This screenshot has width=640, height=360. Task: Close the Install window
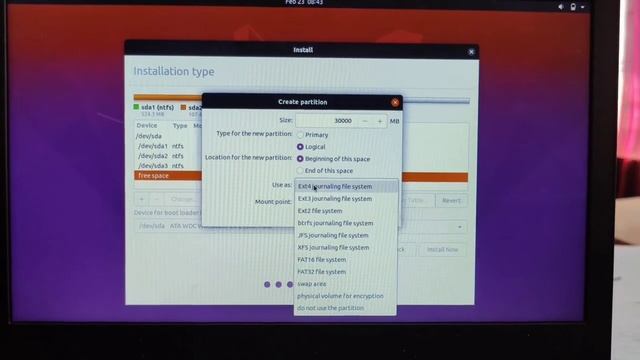coord(471,52)
